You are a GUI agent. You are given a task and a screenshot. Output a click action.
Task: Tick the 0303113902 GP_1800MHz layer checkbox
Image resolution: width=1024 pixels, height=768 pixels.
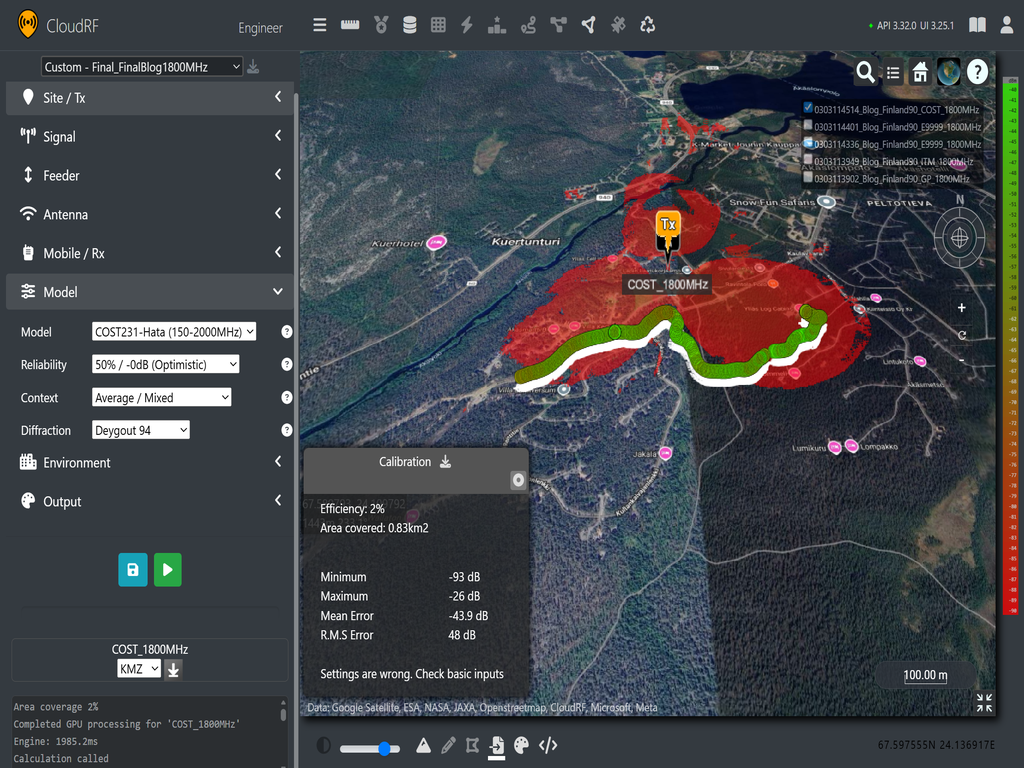808,177
